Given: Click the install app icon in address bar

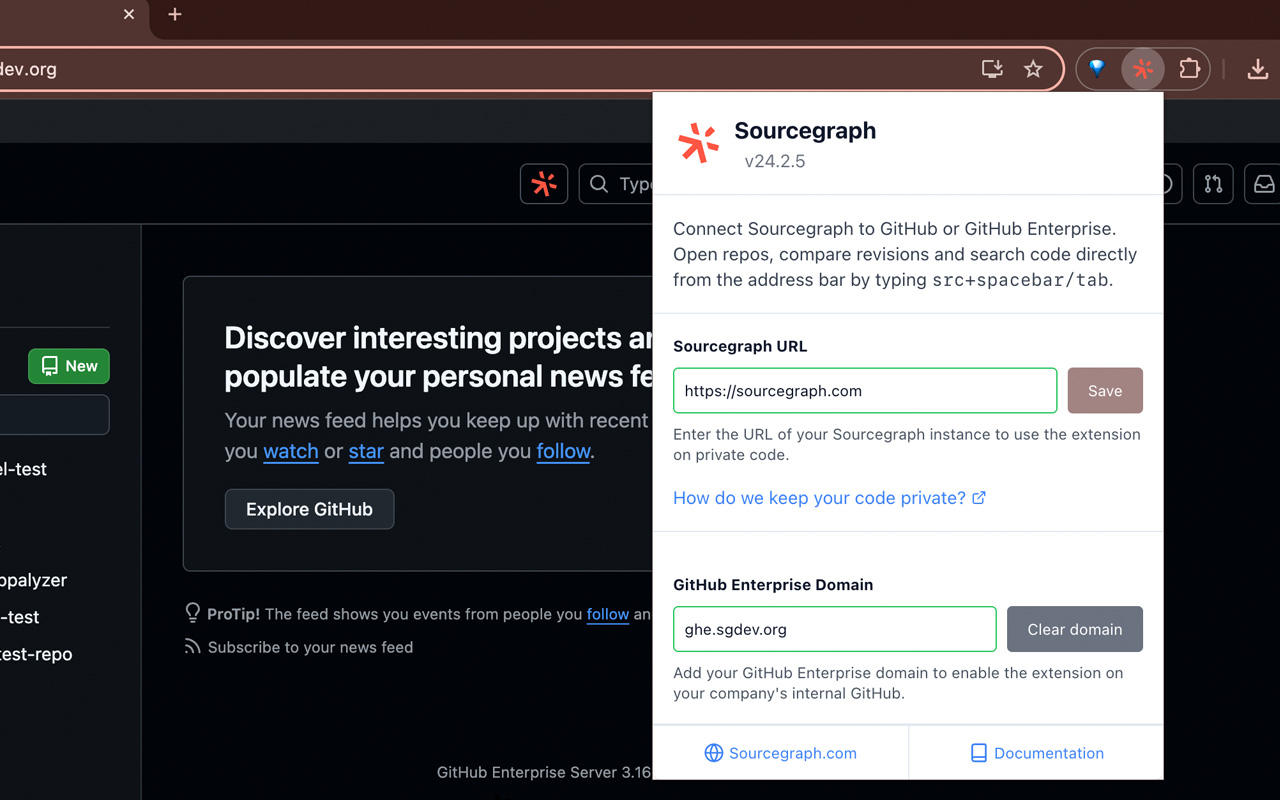Looking at the screenshot, I should 992,69.
